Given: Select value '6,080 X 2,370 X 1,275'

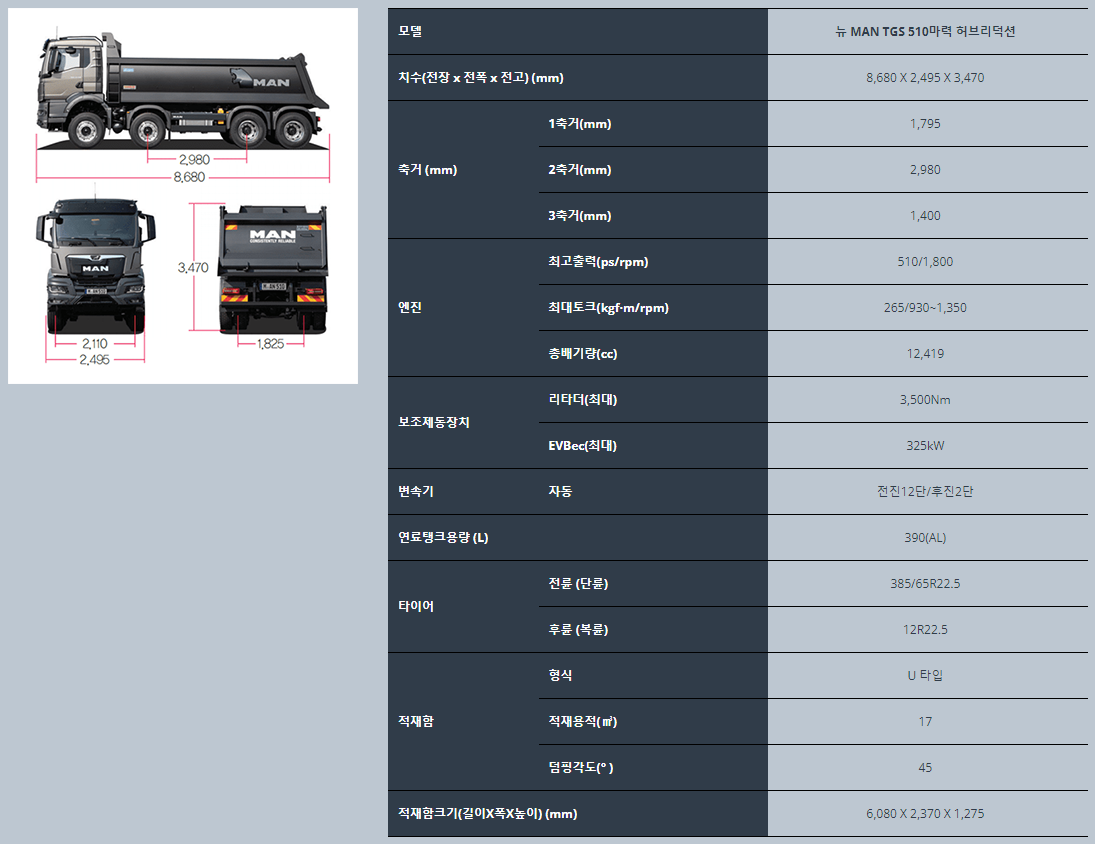Looking at the screenshot, I should pos(925,813).
